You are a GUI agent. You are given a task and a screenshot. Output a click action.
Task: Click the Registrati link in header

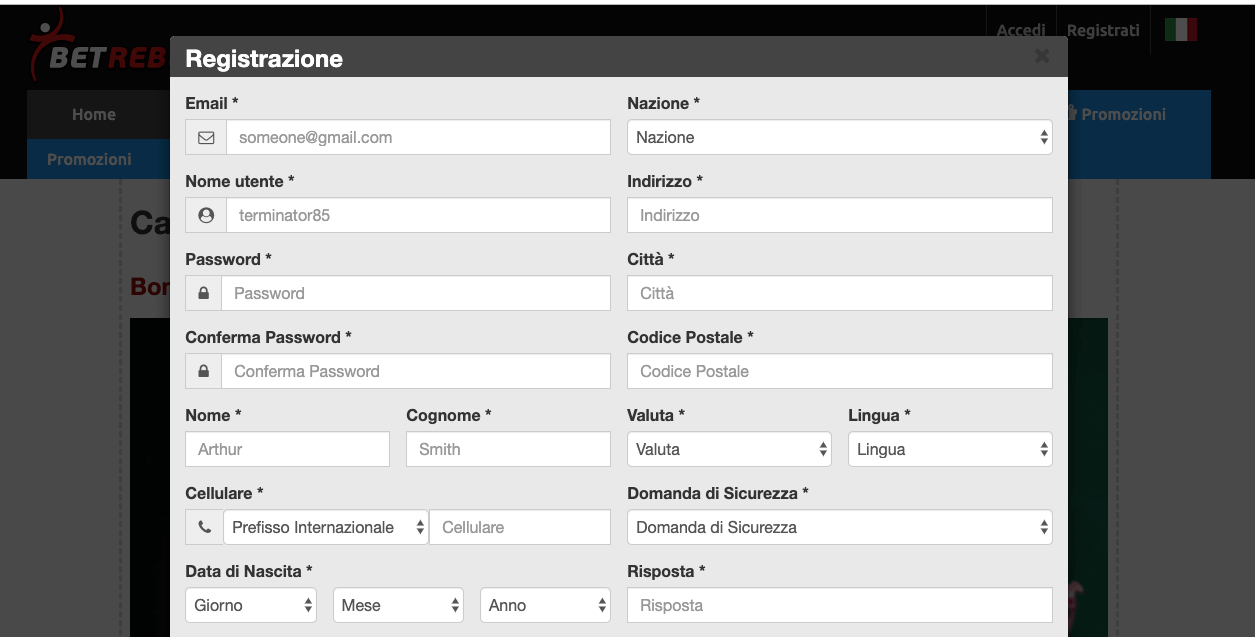1103,30
